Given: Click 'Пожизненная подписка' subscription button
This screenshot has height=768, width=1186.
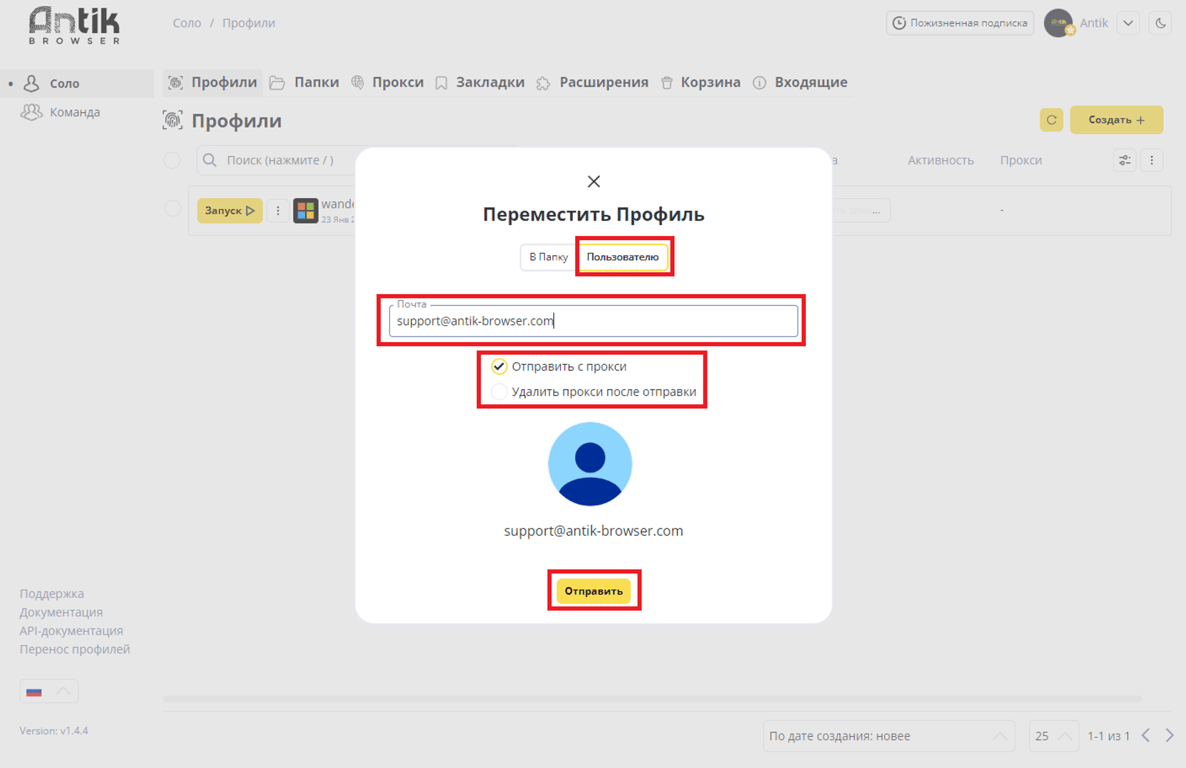Looking at the screenshot, I should (960, 23).
